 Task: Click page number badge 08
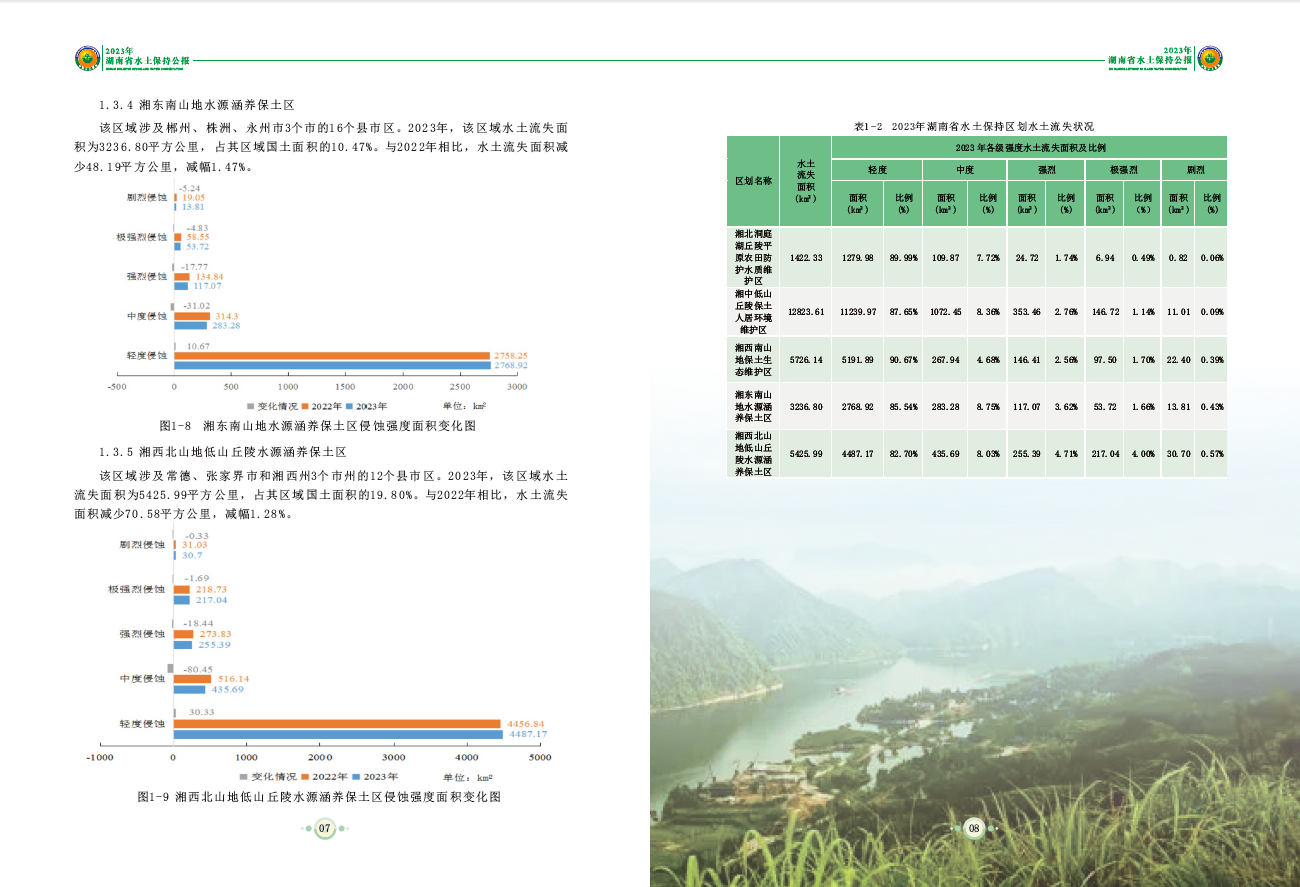pos(973,828)
